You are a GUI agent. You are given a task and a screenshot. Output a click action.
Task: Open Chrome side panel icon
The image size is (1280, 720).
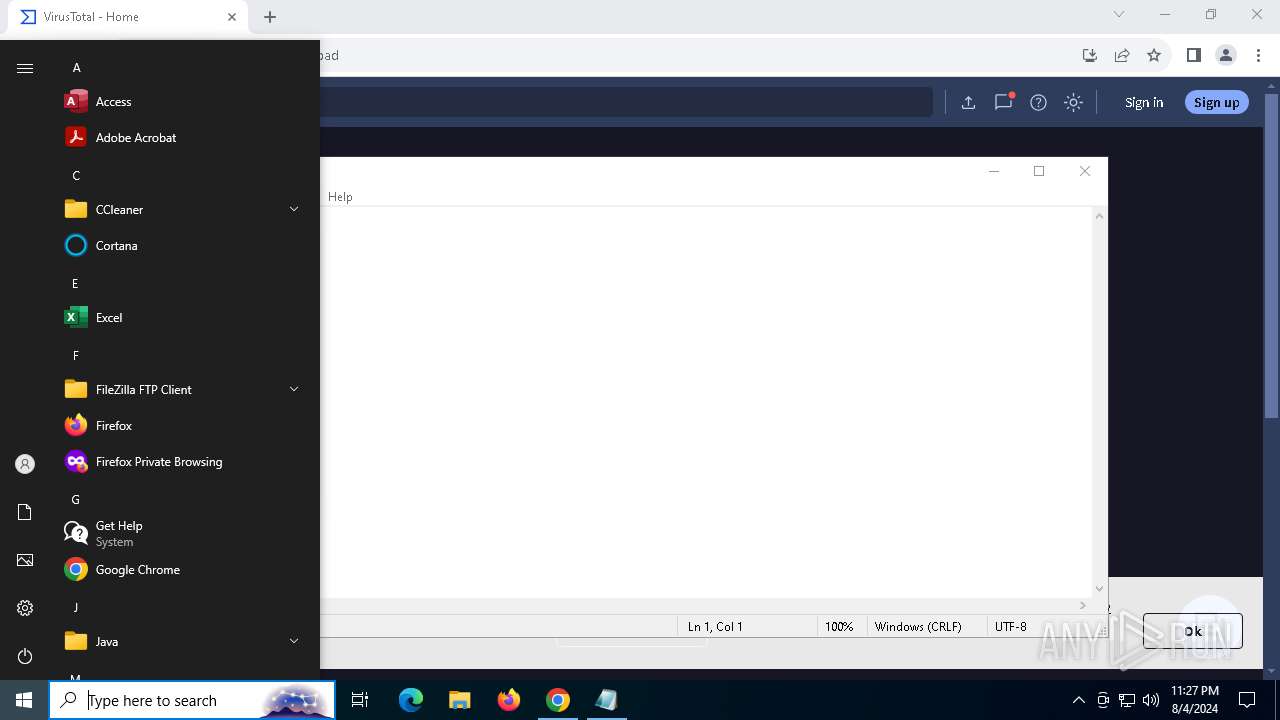(x=1193, y=55)
